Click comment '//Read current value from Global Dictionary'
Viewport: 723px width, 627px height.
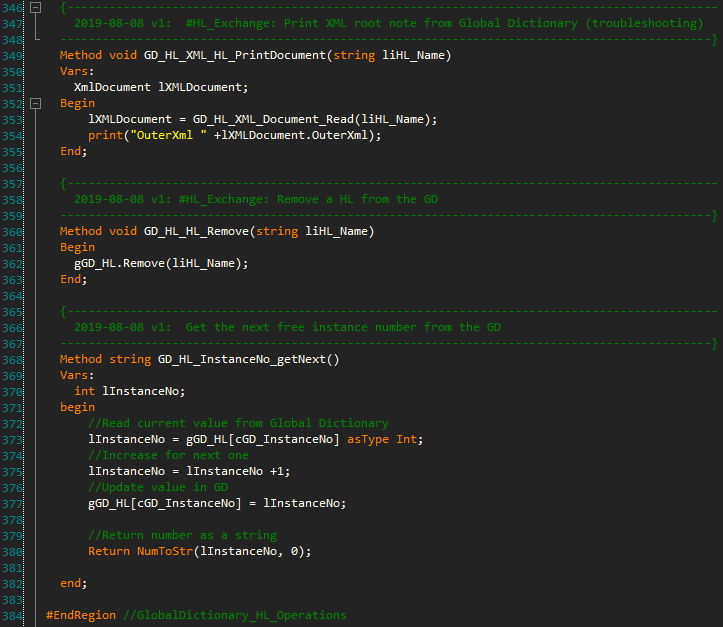point(238,423)
